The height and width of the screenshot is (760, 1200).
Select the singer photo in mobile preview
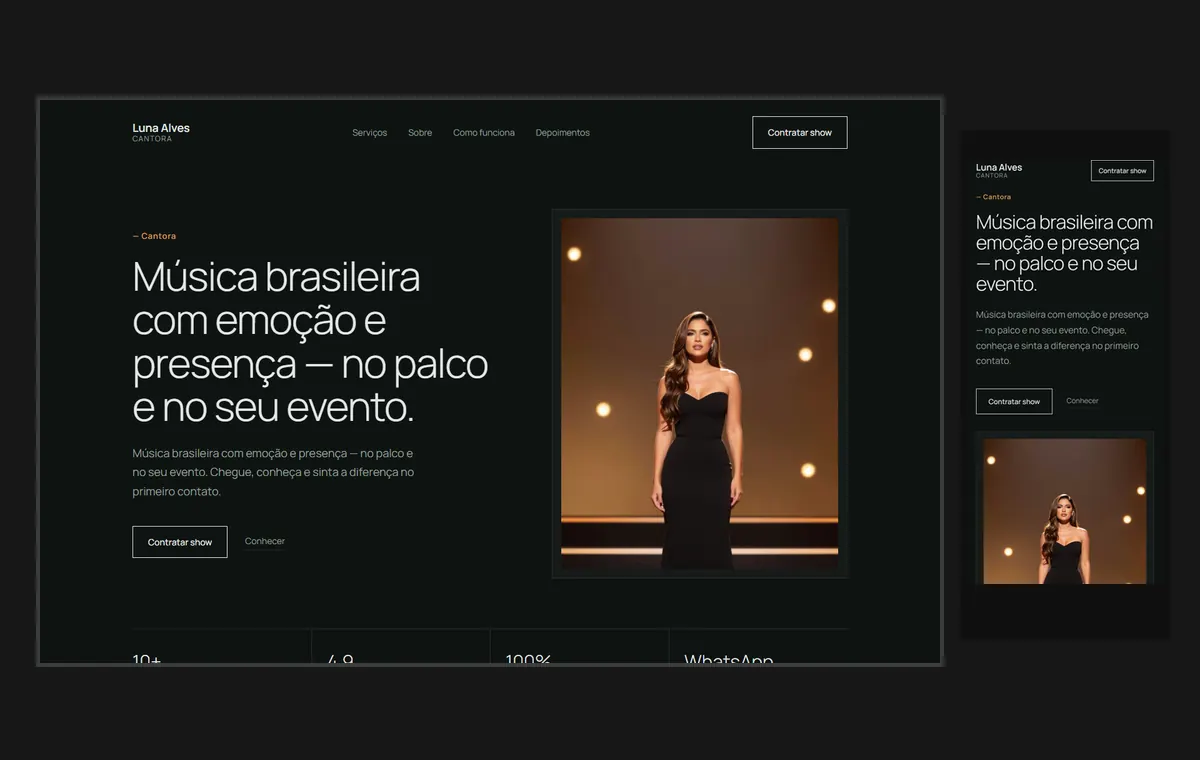1065,511
